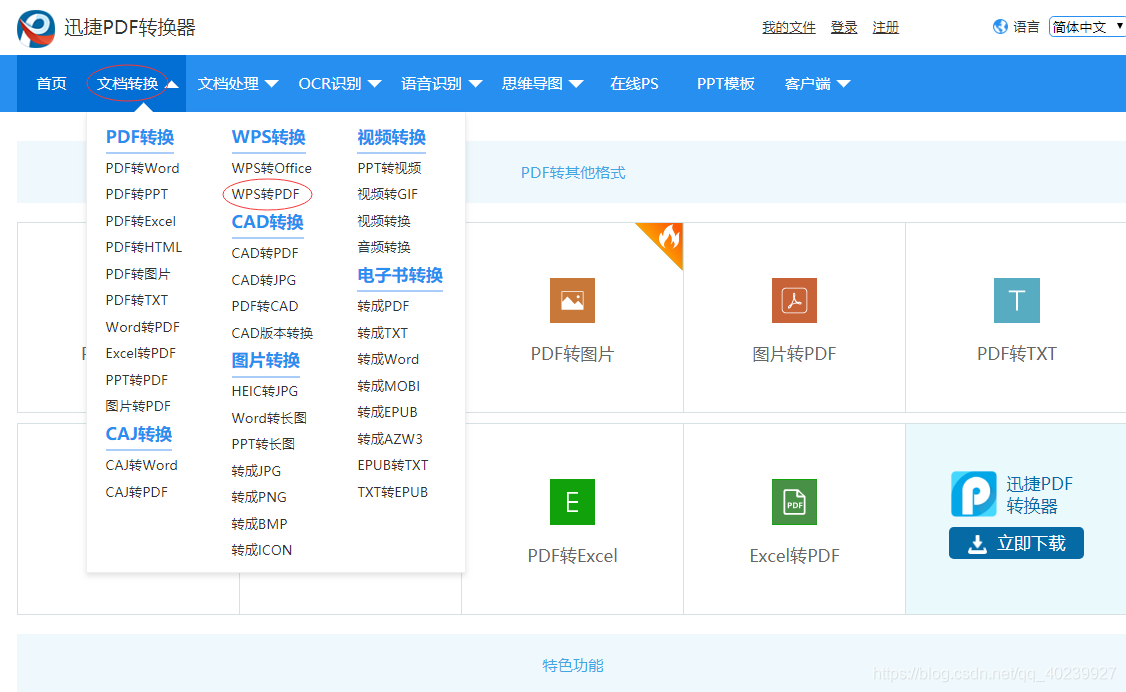The height and width of the screenshot is (692, 1126).
Task: Select PDF转TXT in dropdown menu
Action: (x=136, y=300)
